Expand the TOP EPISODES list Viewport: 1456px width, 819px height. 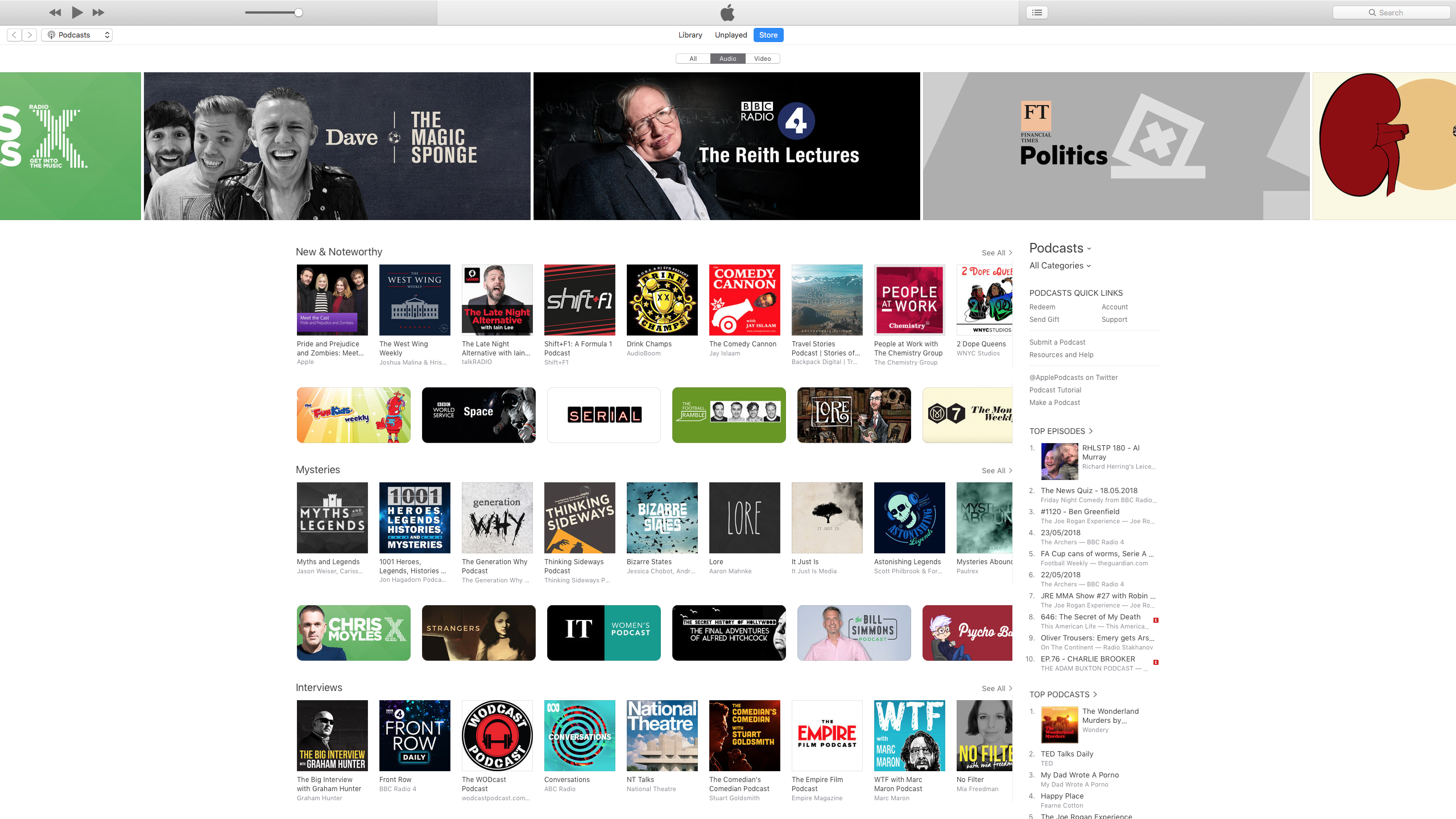(x=1061, y=431)
